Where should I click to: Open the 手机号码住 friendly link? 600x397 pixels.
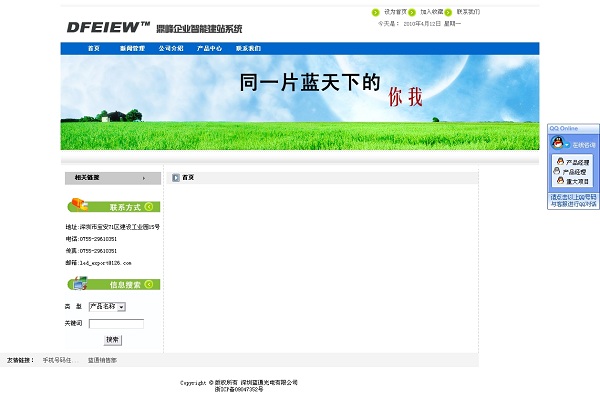tap(60, 360)
